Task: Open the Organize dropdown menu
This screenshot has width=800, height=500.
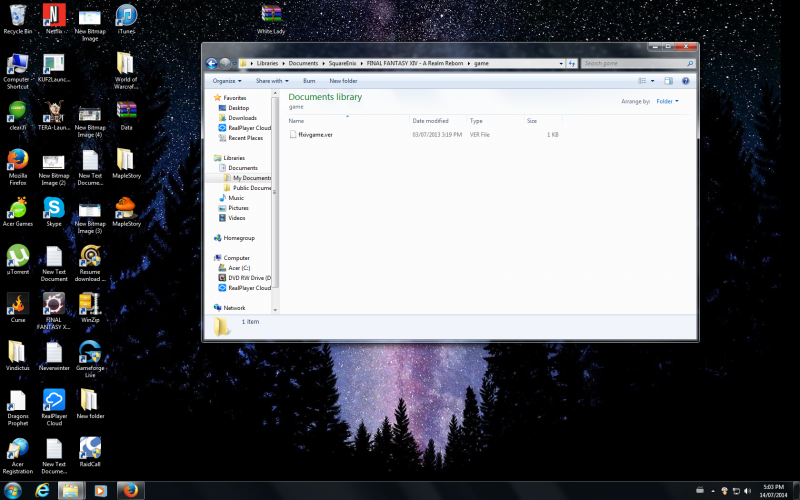Action: click(x=227, y=81)
